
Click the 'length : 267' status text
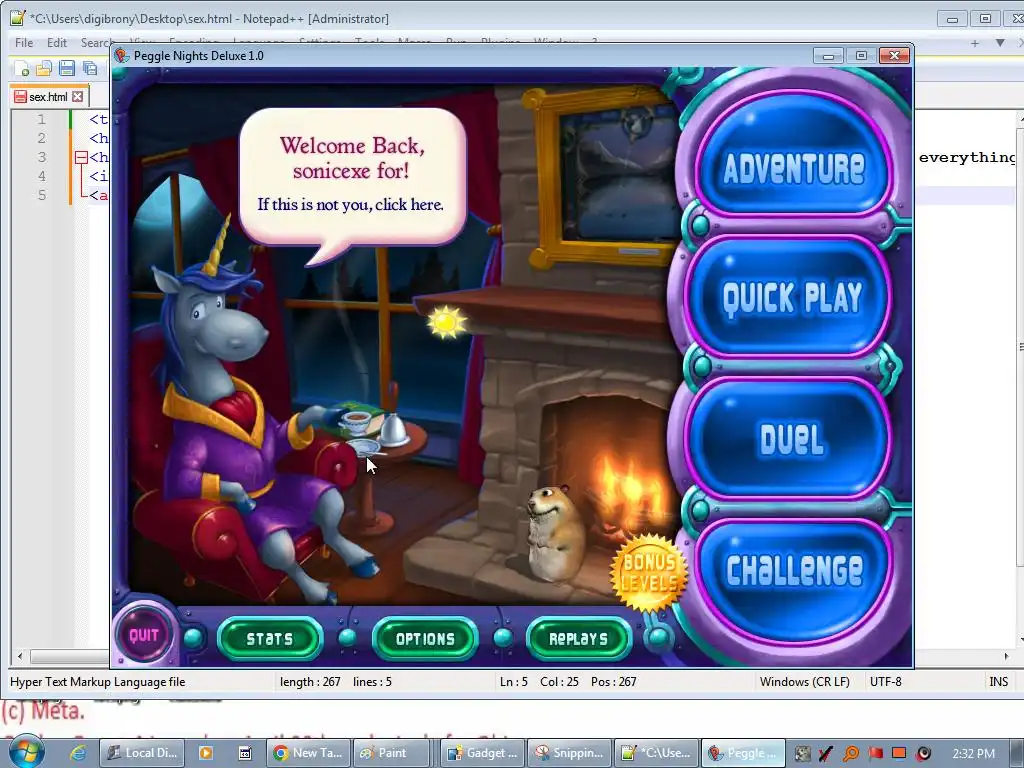(310, 682)
